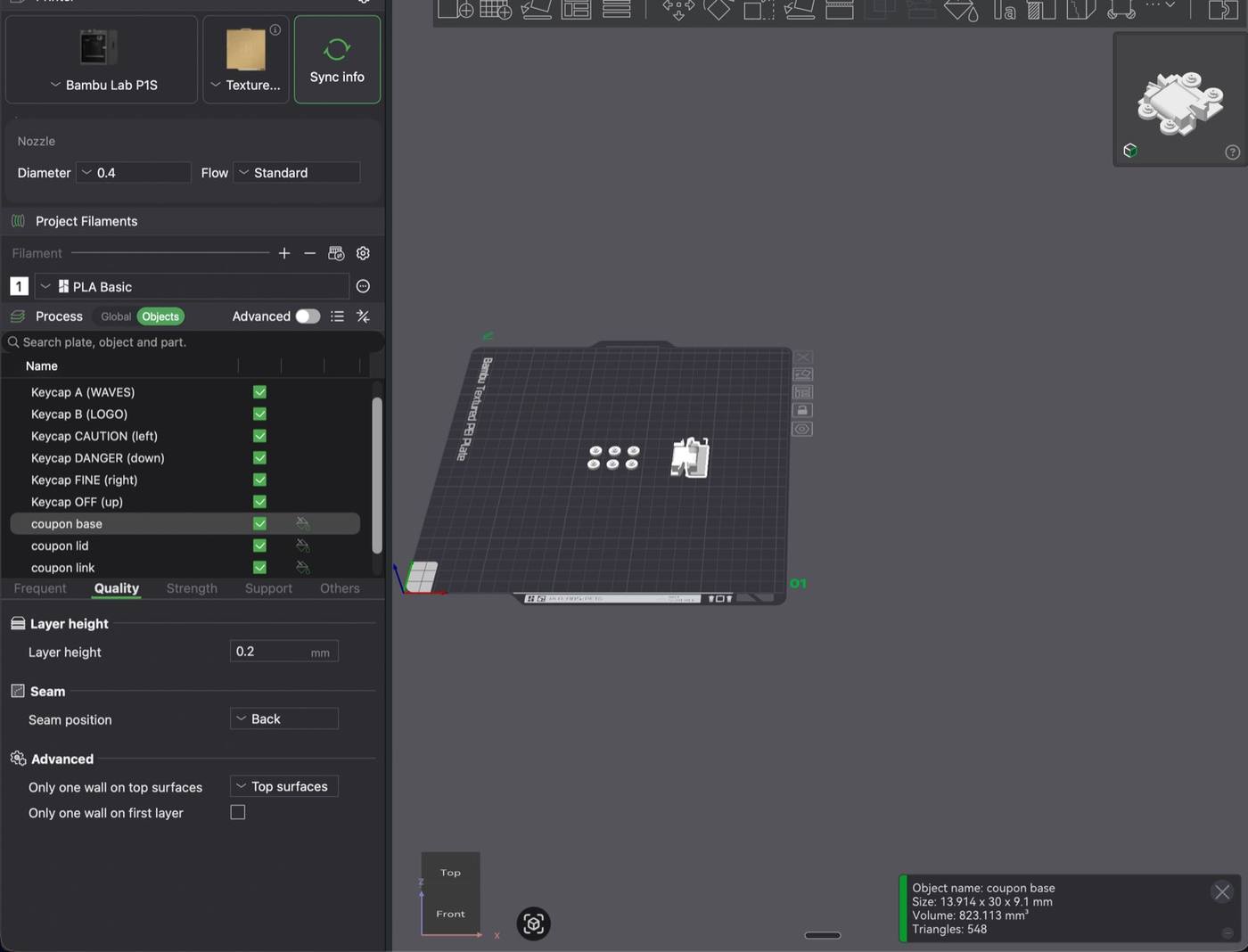Click the Arrange all objects icon
Image resolution: width=1248 pixels, height=952 pixels.
point(577,10)
